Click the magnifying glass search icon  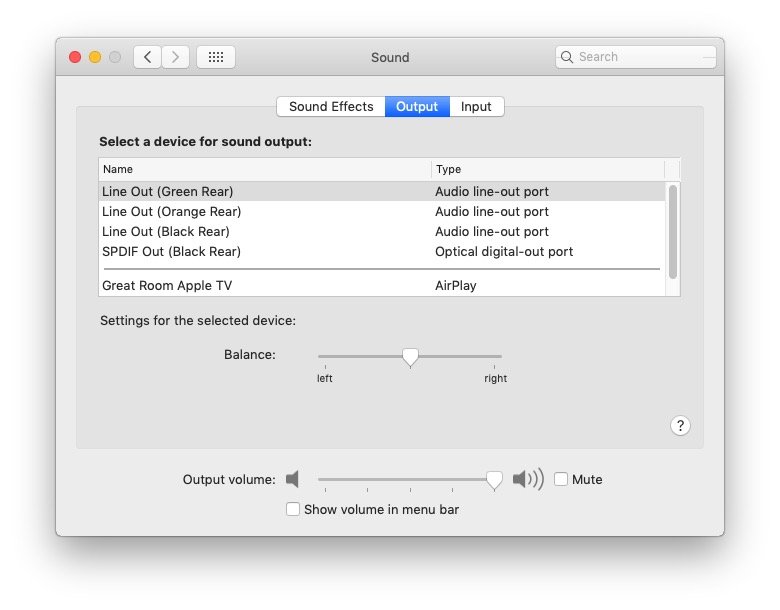(567, 57)
